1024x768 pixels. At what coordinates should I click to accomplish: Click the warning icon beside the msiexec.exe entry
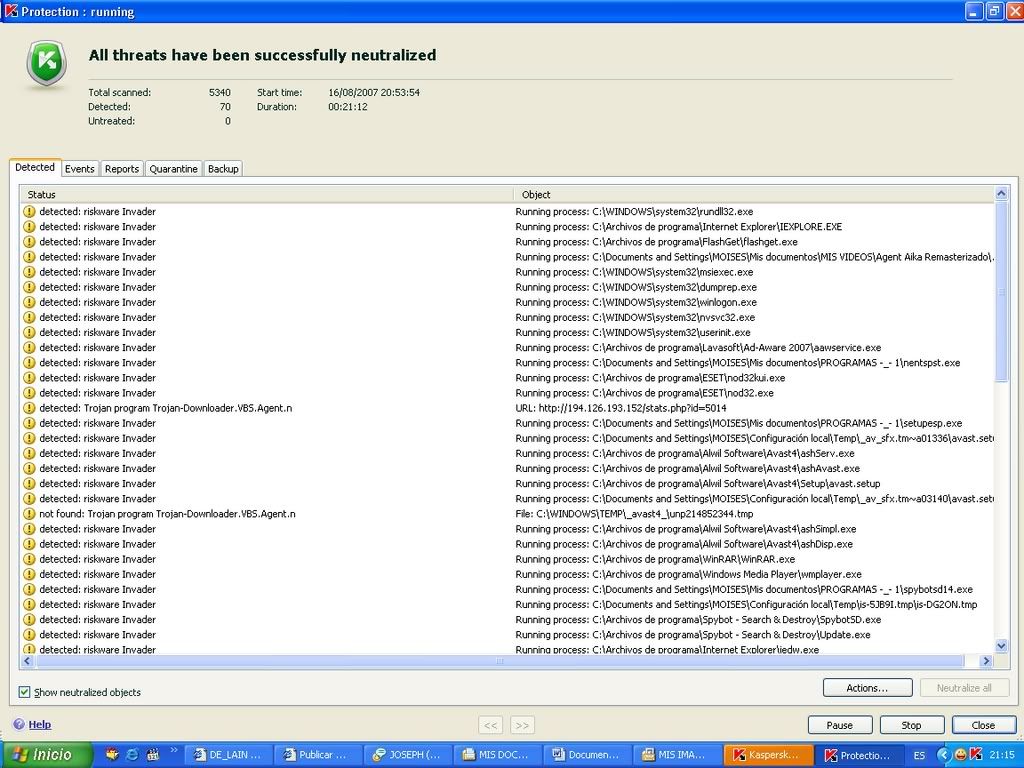click(x=29, y=272)
